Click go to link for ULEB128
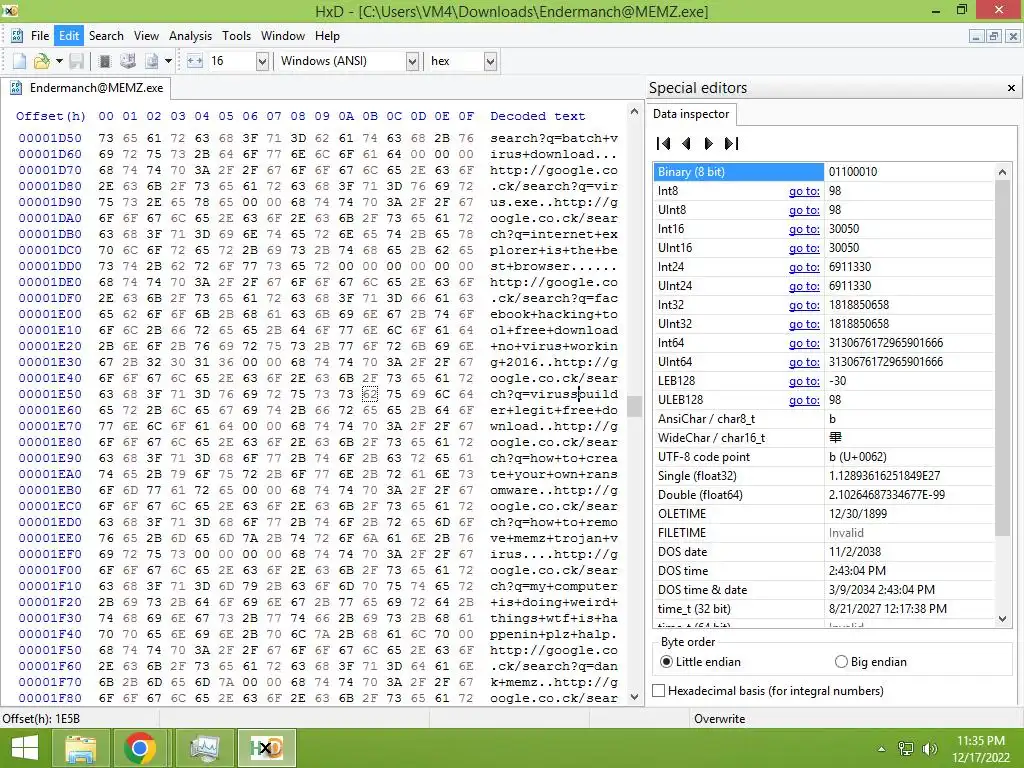Viewport: 1024px width, 768px height. 804,399
